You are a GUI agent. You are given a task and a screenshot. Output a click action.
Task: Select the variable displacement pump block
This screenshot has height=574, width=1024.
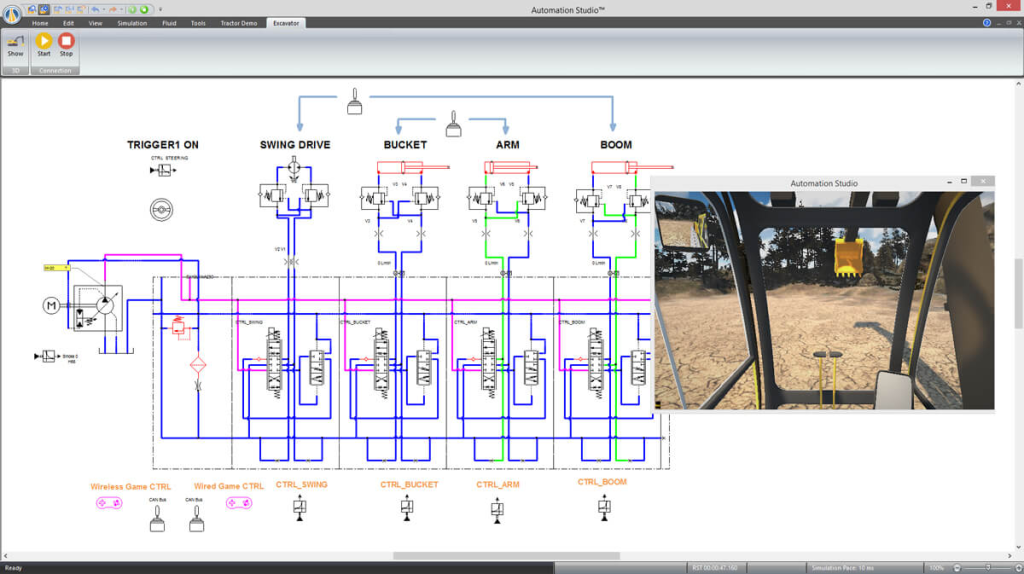click(97, 308)
